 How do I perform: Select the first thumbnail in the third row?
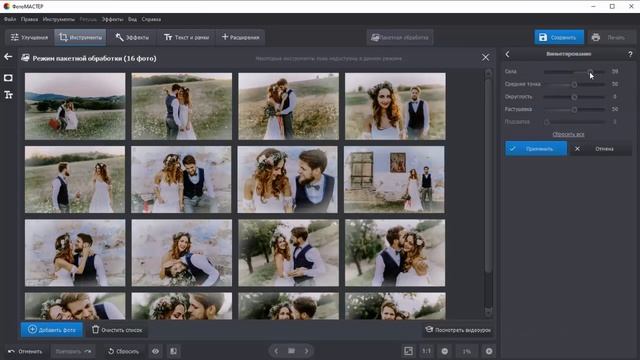75,253
